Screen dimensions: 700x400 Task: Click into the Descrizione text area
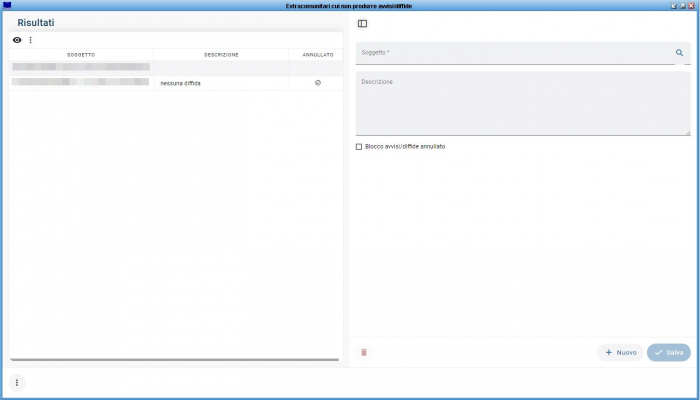point(523,103)
